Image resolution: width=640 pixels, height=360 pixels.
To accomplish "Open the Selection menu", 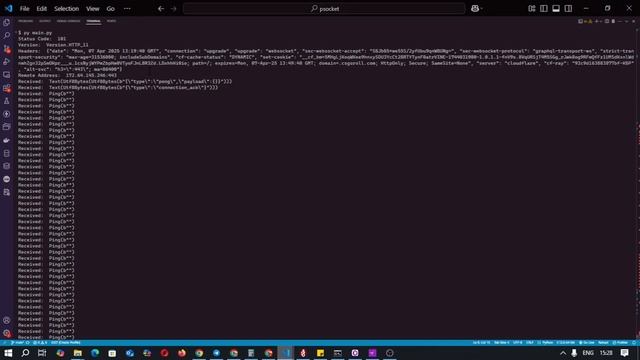I will (67, 9).
